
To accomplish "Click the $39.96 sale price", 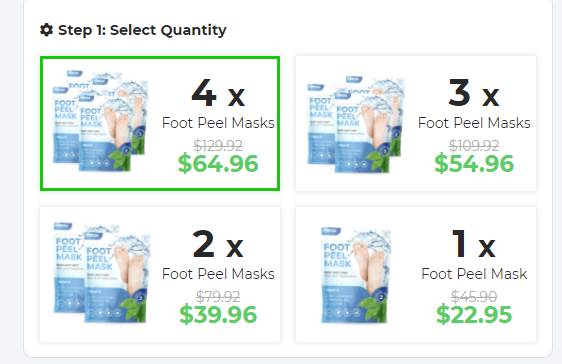I will pyautogui.click(x=218, y=314).
